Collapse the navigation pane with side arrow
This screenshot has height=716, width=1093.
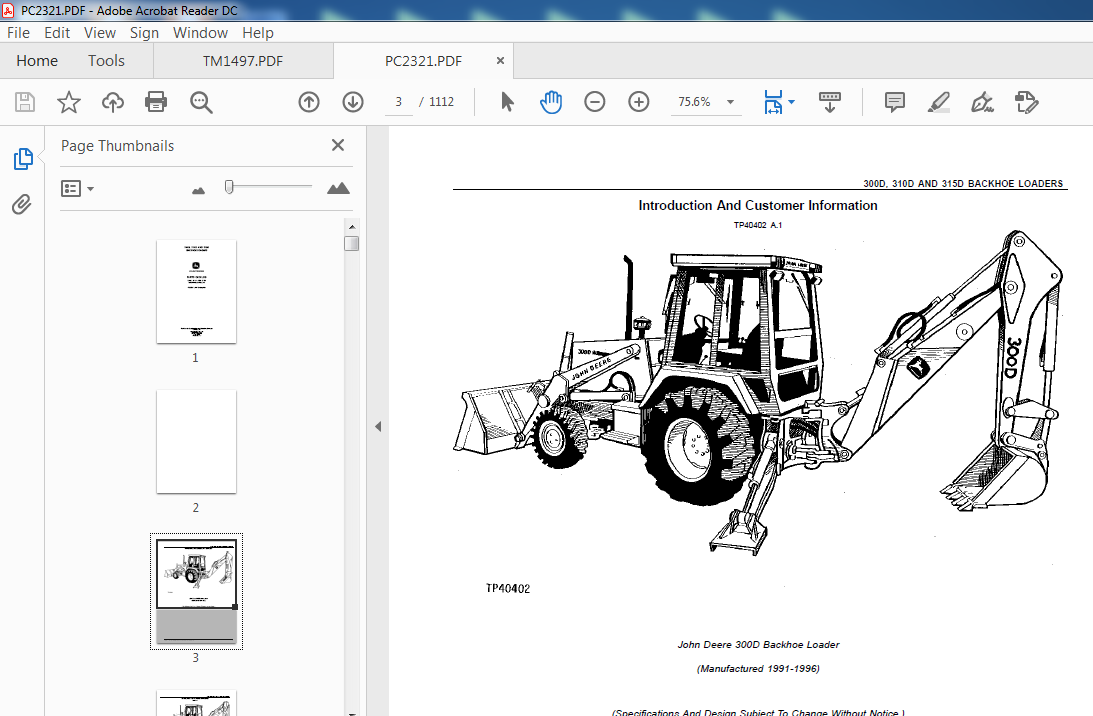pos(378,426)
